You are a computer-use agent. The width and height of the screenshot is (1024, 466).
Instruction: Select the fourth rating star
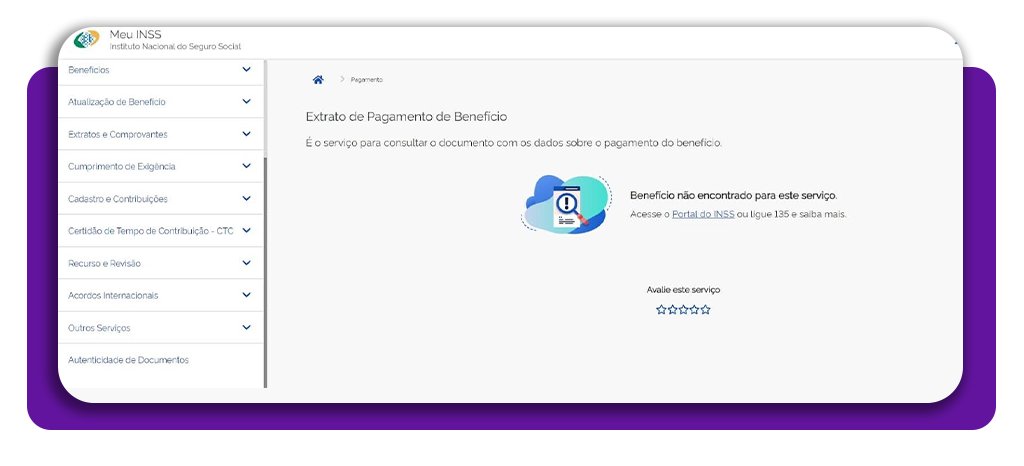[694, 310]
